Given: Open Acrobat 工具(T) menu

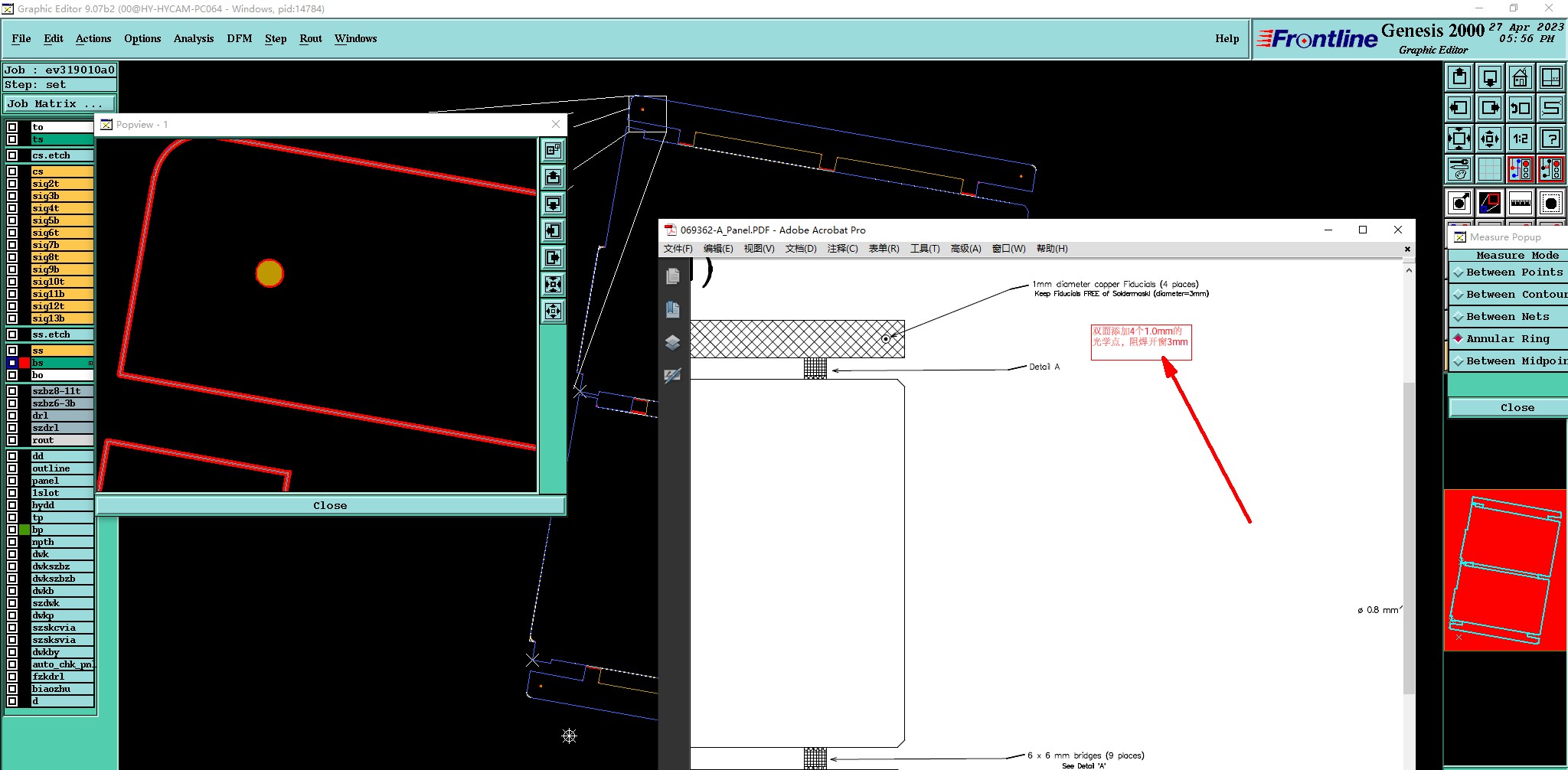Looking at the screenshot, I should click(x=925, y=249).
